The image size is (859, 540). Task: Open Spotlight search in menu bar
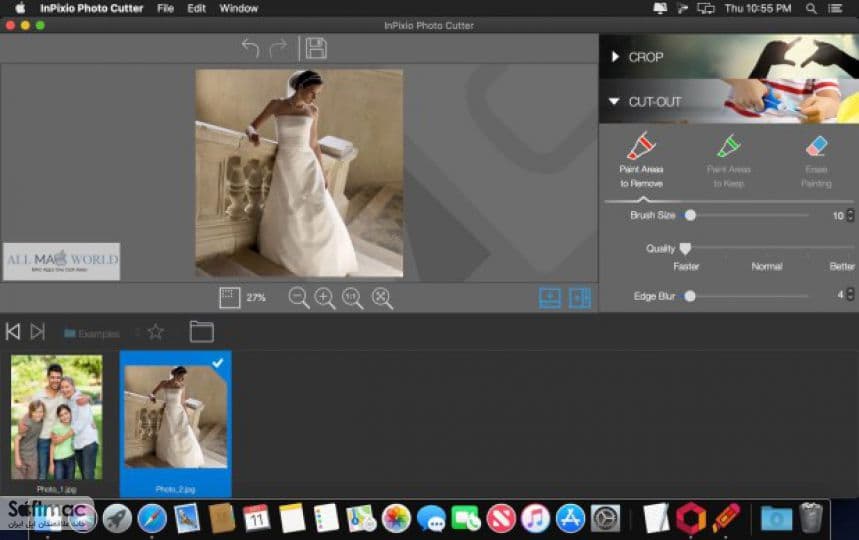[x=811, y=8]
